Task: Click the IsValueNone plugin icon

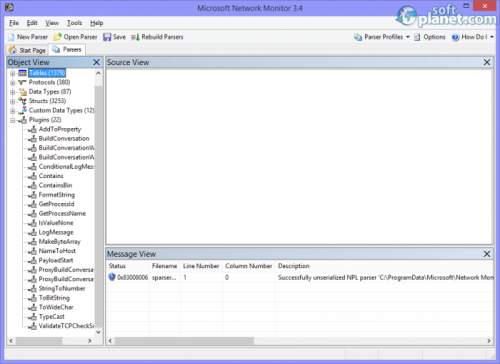Action: click(x=32, y=223)
